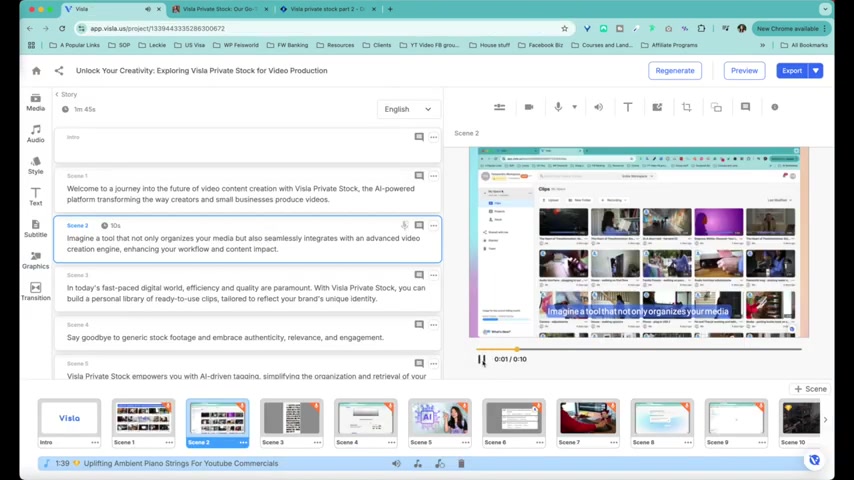Viewport: 854px width, 480px height.
Task: Open the Audio panel in sidebar
Action: click(35, 134)
